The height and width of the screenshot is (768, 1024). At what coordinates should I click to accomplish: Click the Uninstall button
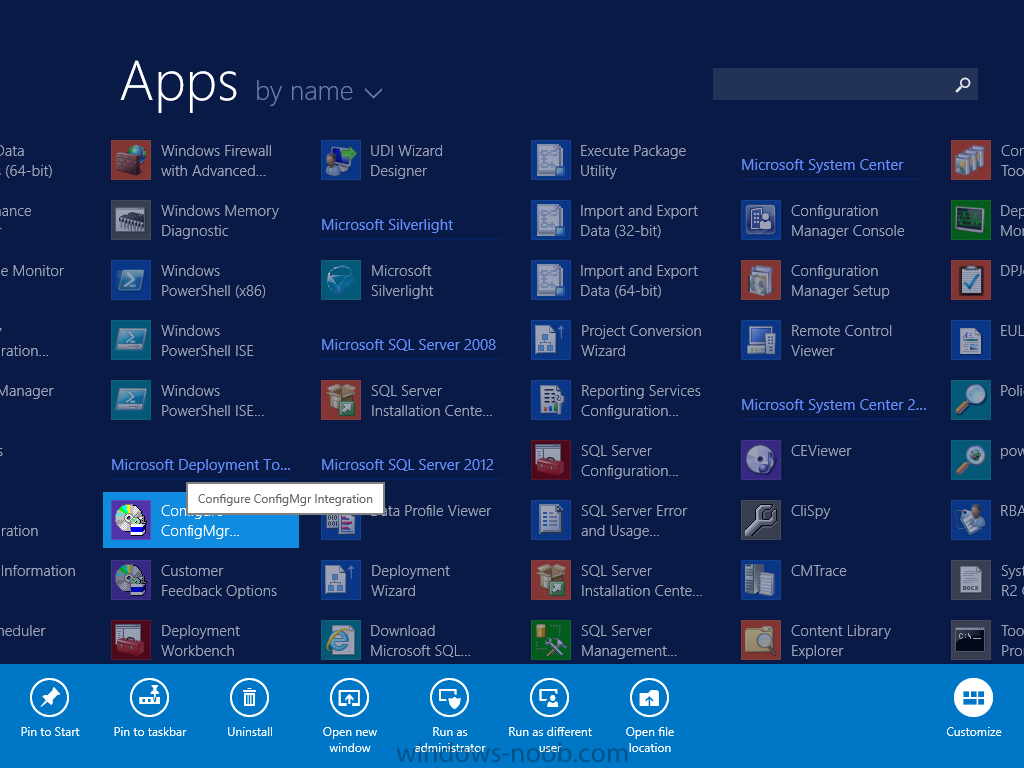click(249, 709)
